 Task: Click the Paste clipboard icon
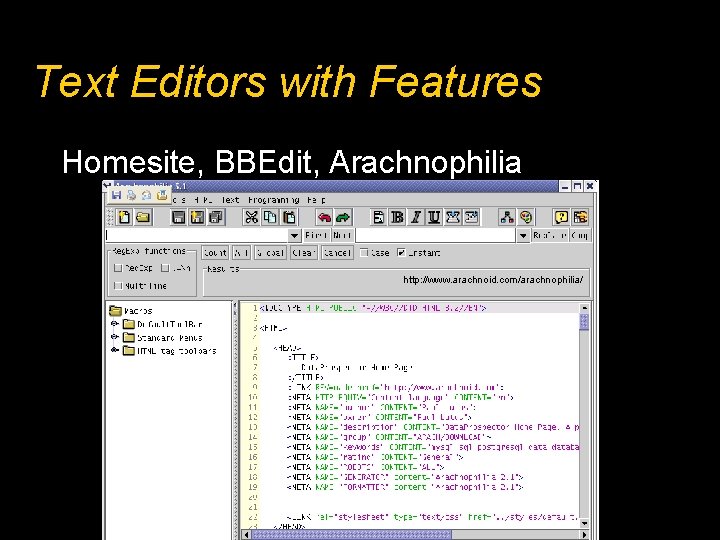(289, 217)
